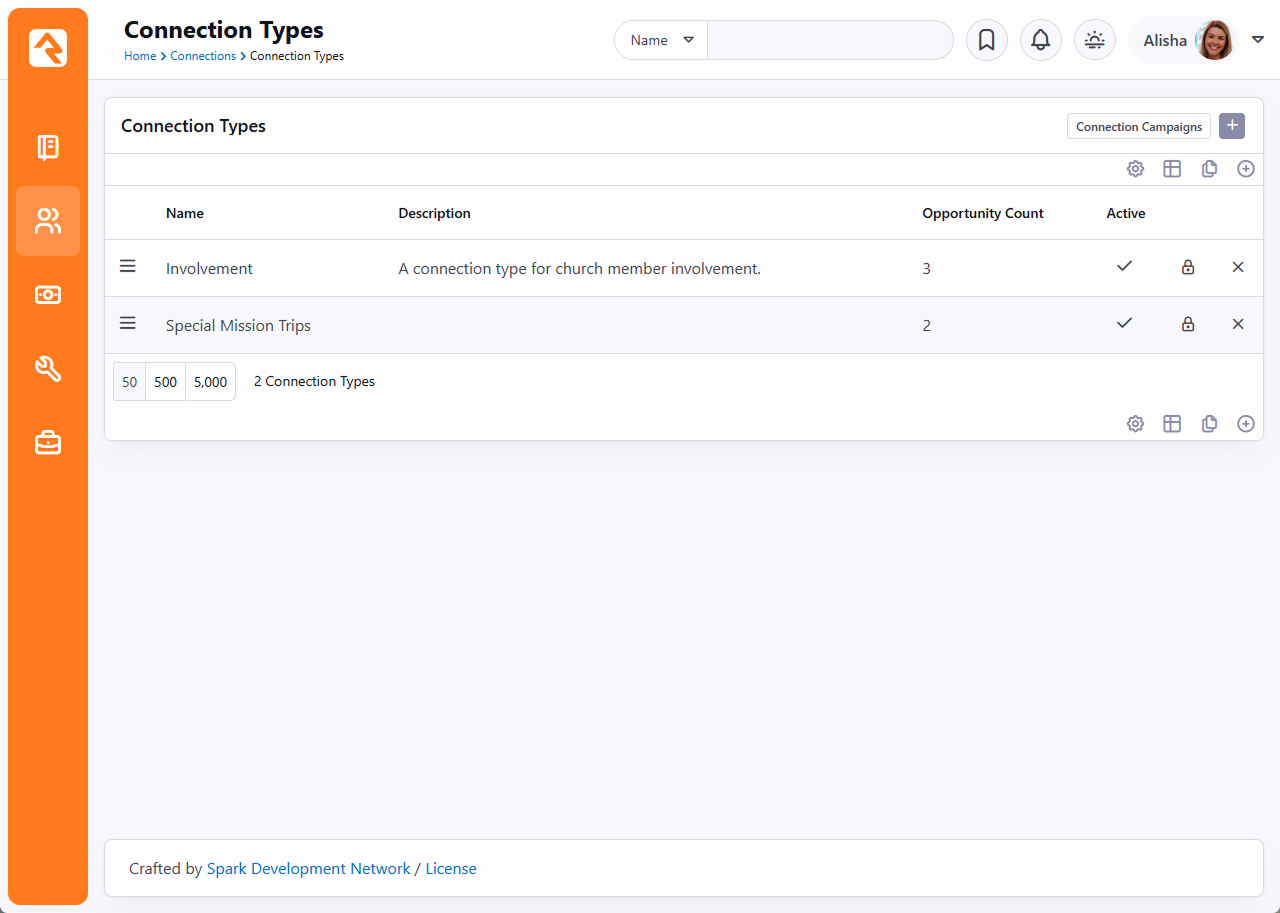Delete the Special Mission Trips row
The height and width of the screenshot is (913, 1280).
coord(1238,324)
